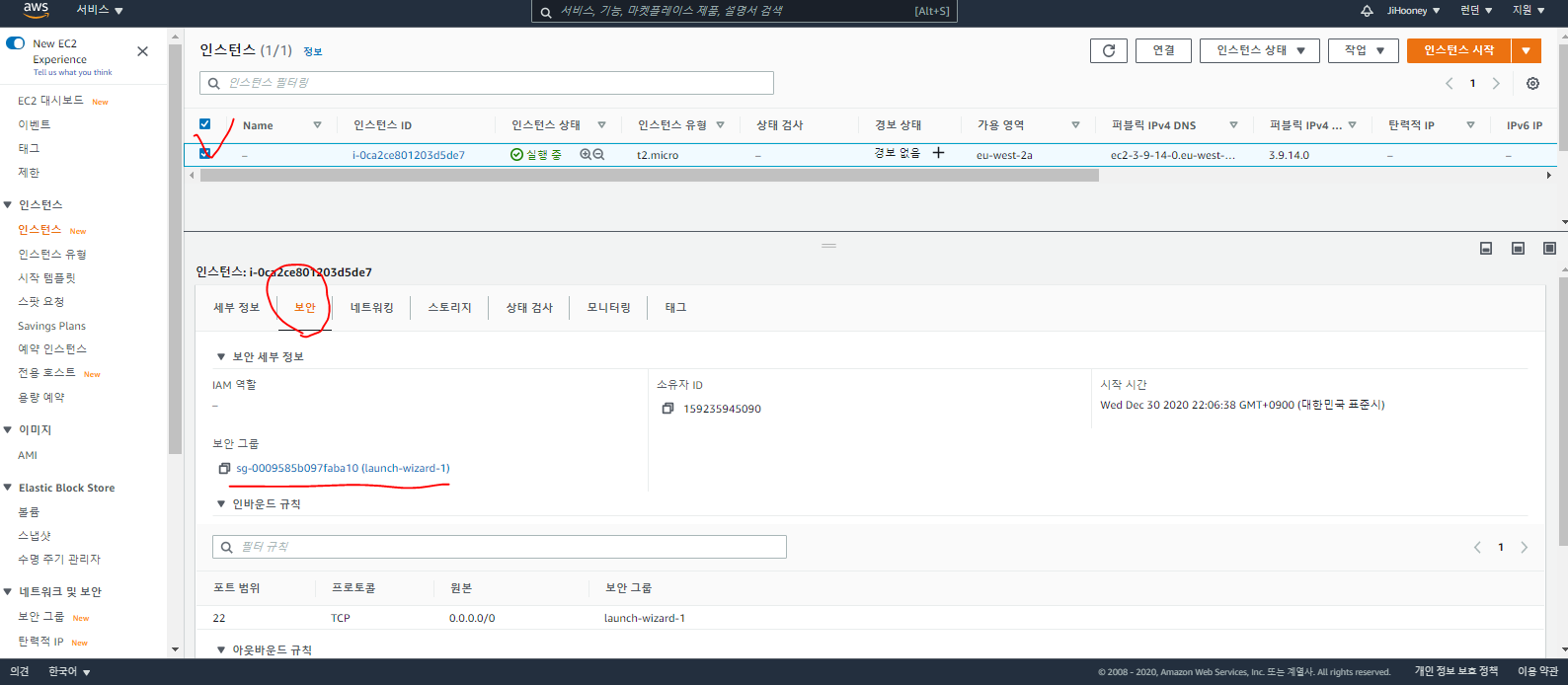The height and width of the screenshot is (685, 1568).
Task: Switch to the 모니터링 tab
Action: 609,308
